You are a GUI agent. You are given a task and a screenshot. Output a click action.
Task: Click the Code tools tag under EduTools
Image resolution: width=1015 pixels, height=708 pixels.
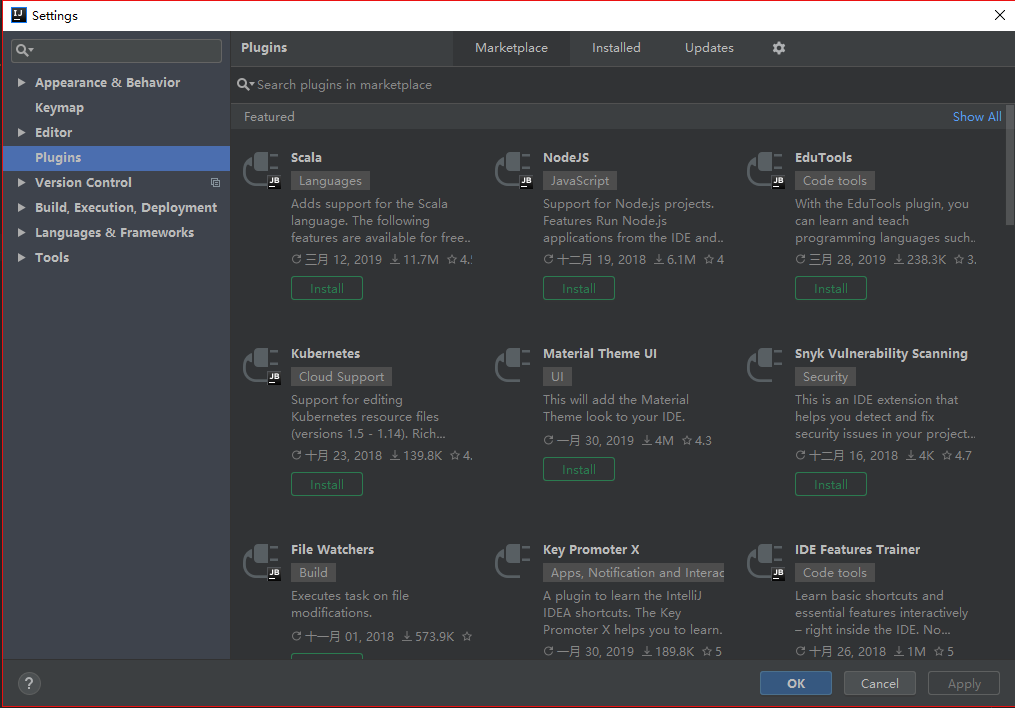835,181
